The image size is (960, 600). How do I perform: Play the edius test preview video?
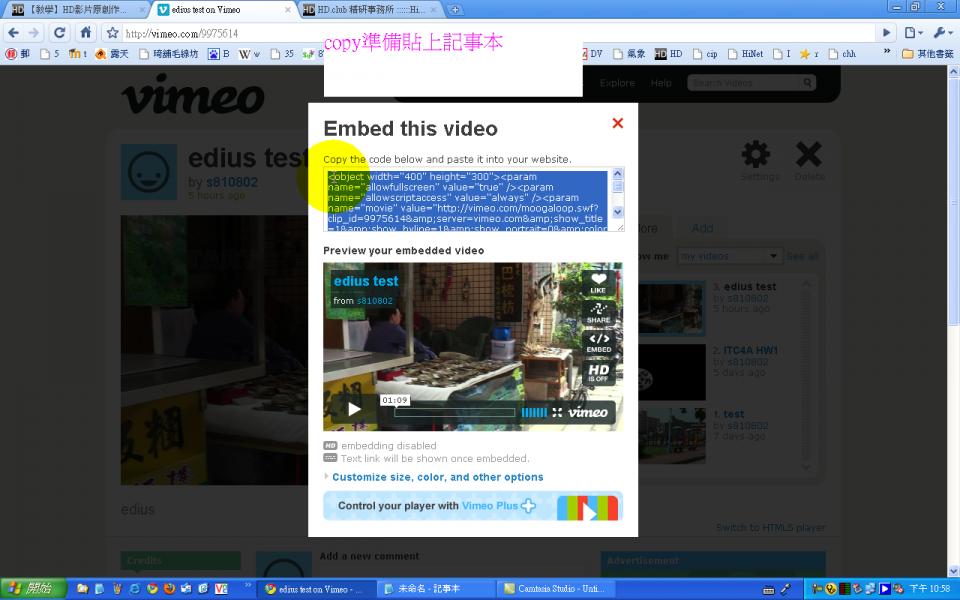[354, 410]
